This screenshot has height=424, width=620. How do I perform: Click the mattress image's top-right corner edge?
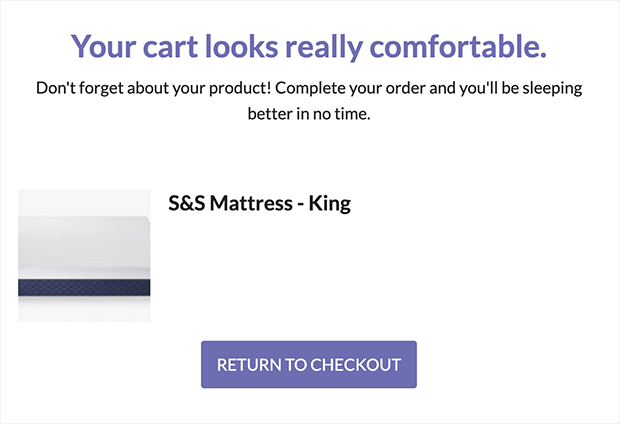click(147, 219)
